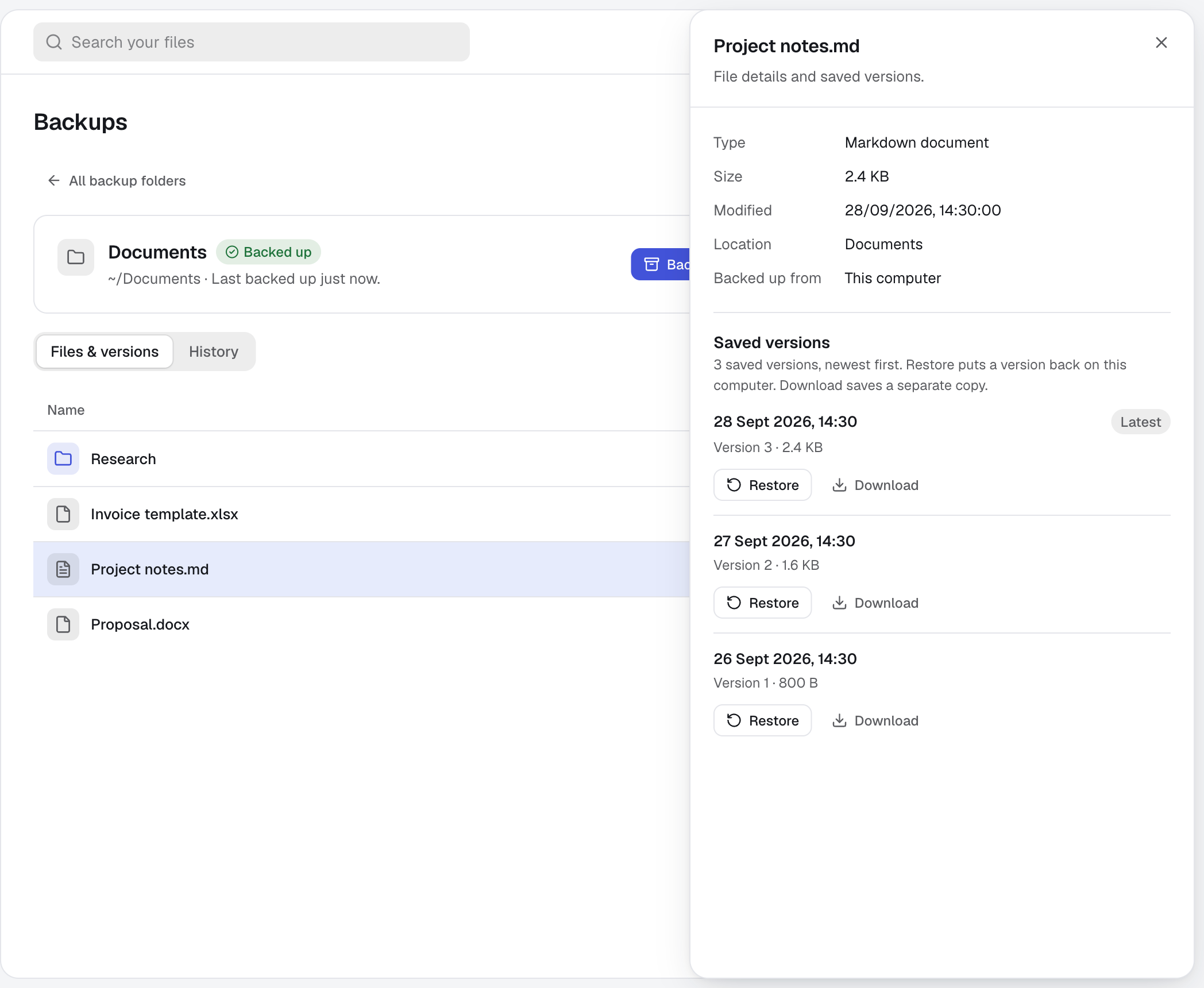Screen dimensions: 1204x988
Task: Switch to the Files & versions tab
Action: [x=105, y=352]
